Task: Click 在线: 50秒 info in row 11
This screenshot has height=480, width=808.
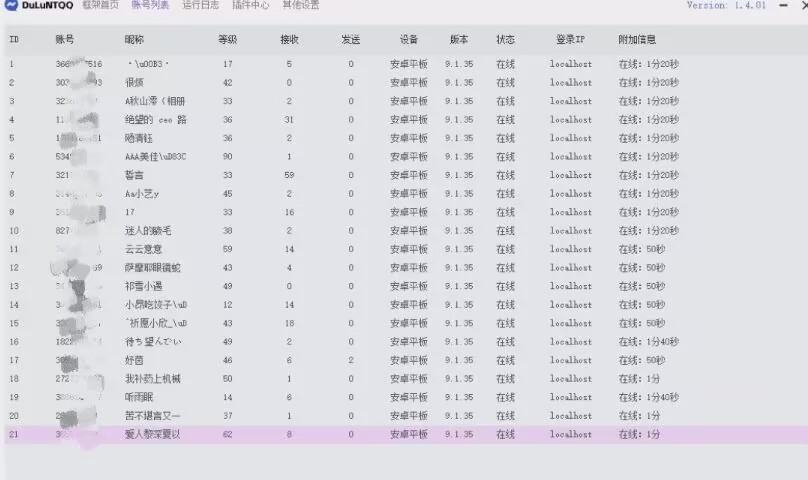Action: pos(642,249)
